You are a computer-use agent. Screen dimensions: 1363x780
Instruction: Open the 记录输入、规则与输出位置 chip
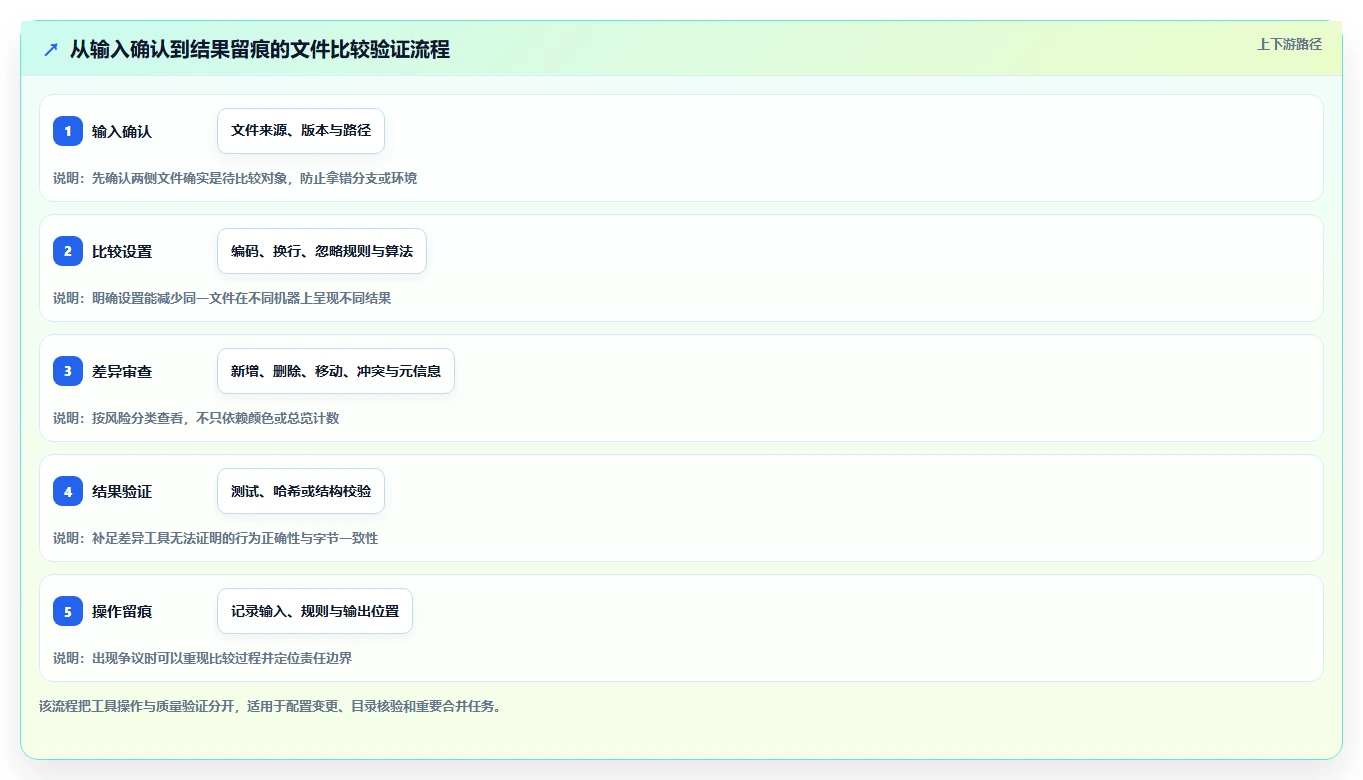[x=315, y=611]
